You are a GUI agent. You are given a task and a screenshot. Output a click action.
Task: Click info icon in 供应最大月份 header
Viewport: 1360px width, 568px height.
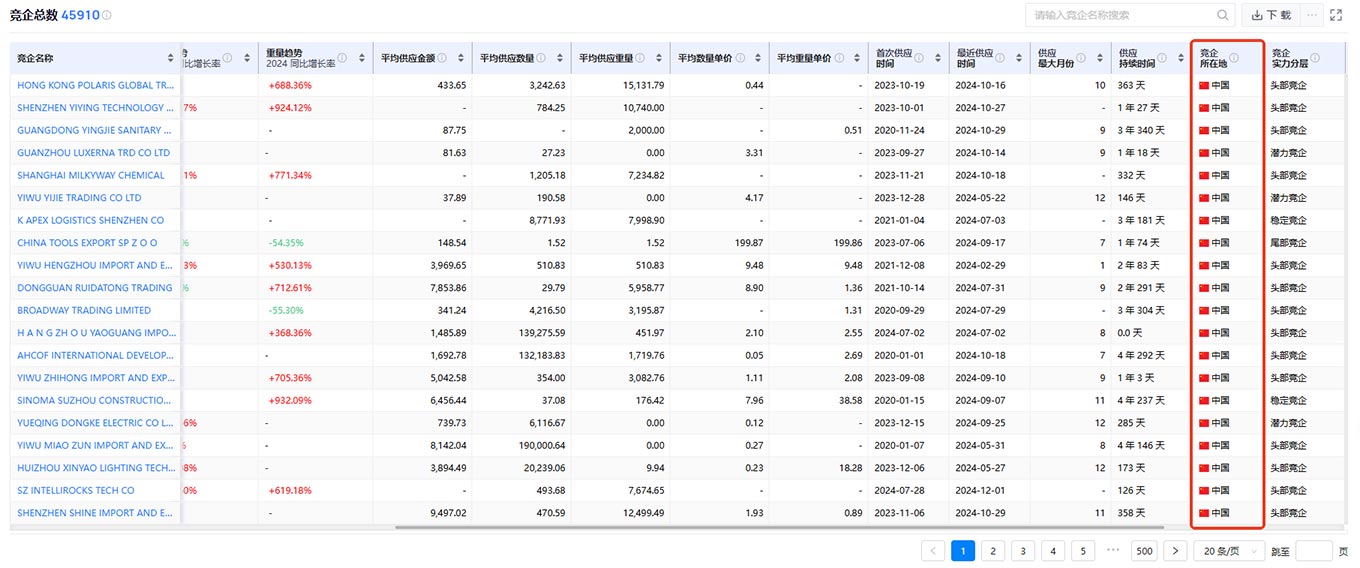pyautogui.click(x=1081, y=58)
